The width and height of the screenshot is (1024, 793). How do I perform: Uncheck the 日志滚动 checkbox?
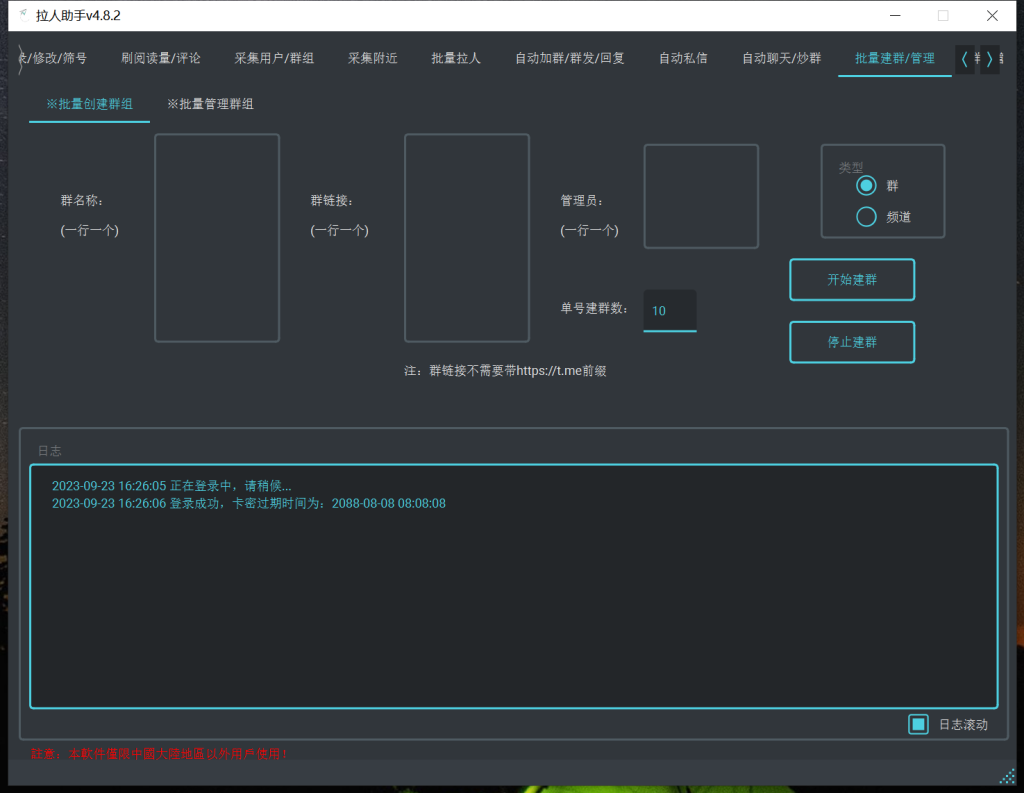coord(918,724)
